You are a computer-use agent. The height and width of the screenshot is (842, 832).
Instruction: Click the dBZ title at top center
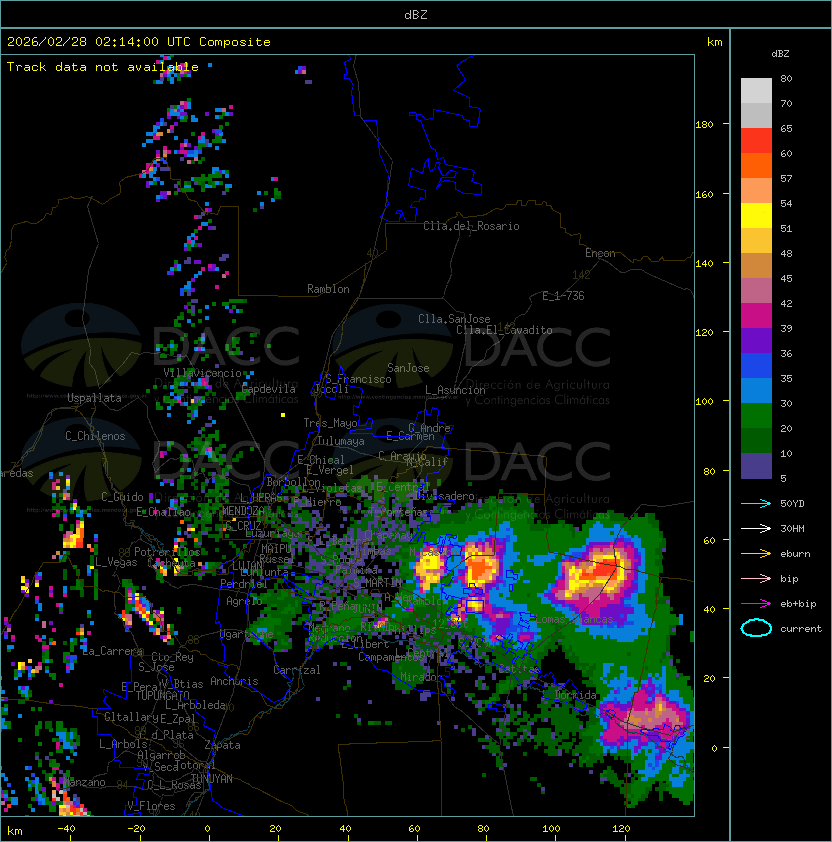pyautogui.click(x=416, y=14)
